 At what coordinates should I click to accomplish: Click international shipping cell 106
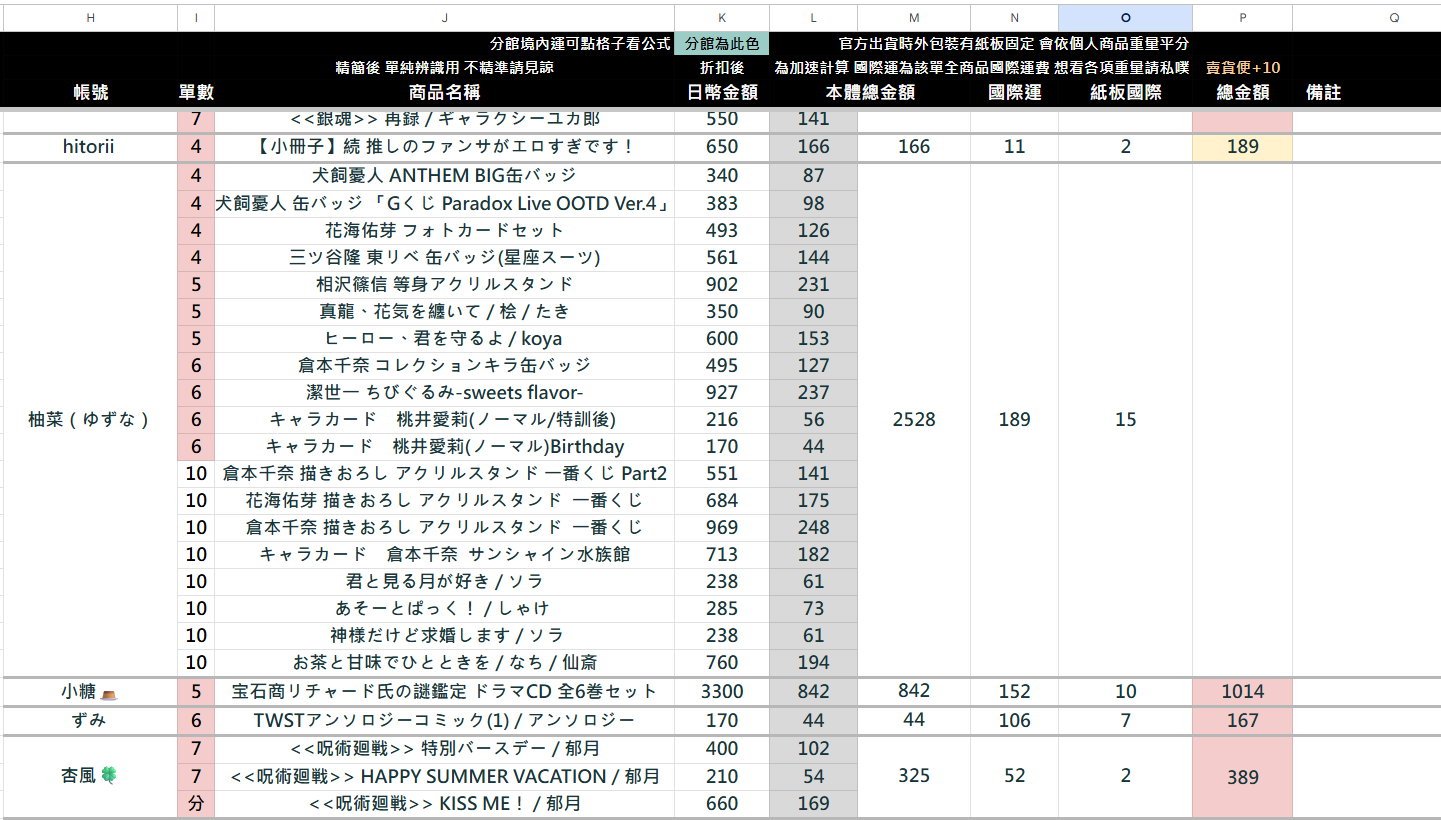(1014, 720)
